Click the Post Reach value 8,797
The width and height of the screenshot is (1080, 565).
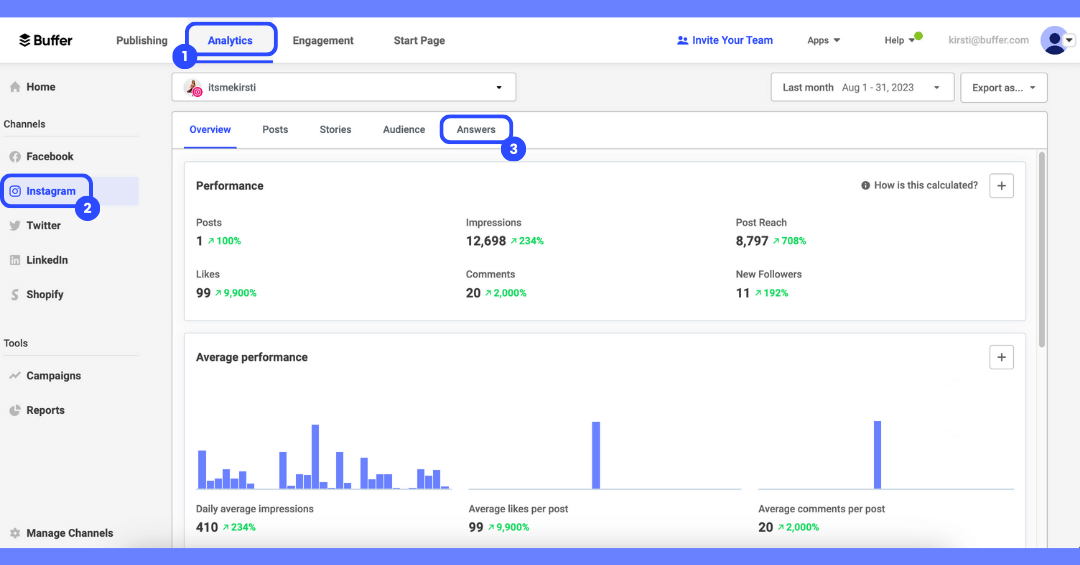751,240
